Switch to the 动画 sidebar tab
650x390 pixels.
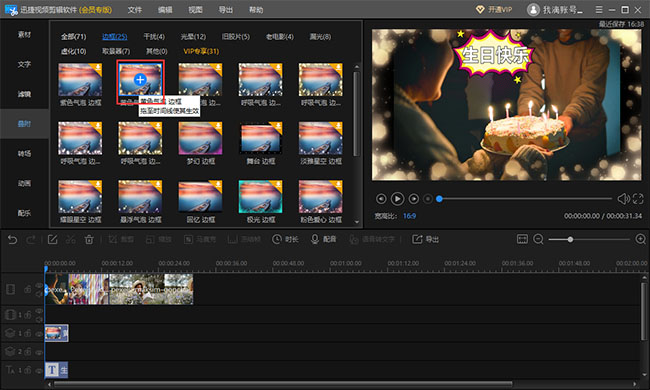click(24, 183)
